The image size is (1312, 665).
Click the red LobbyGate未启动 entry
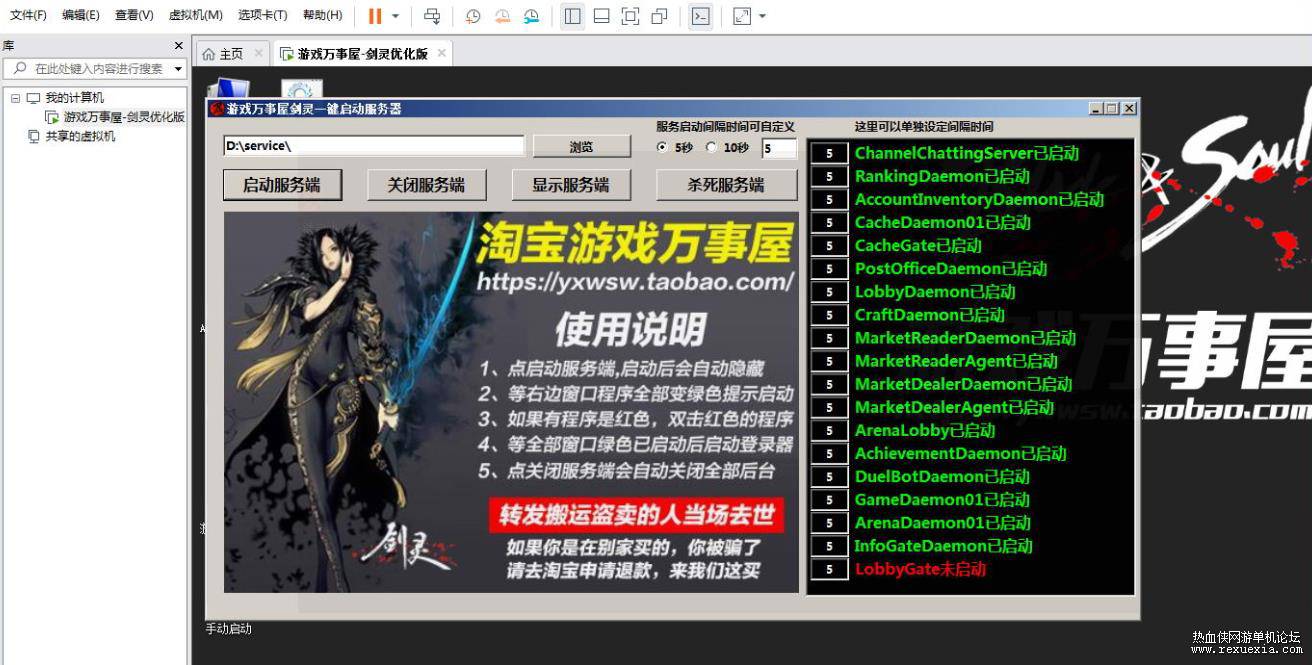[x=920, y=569]
